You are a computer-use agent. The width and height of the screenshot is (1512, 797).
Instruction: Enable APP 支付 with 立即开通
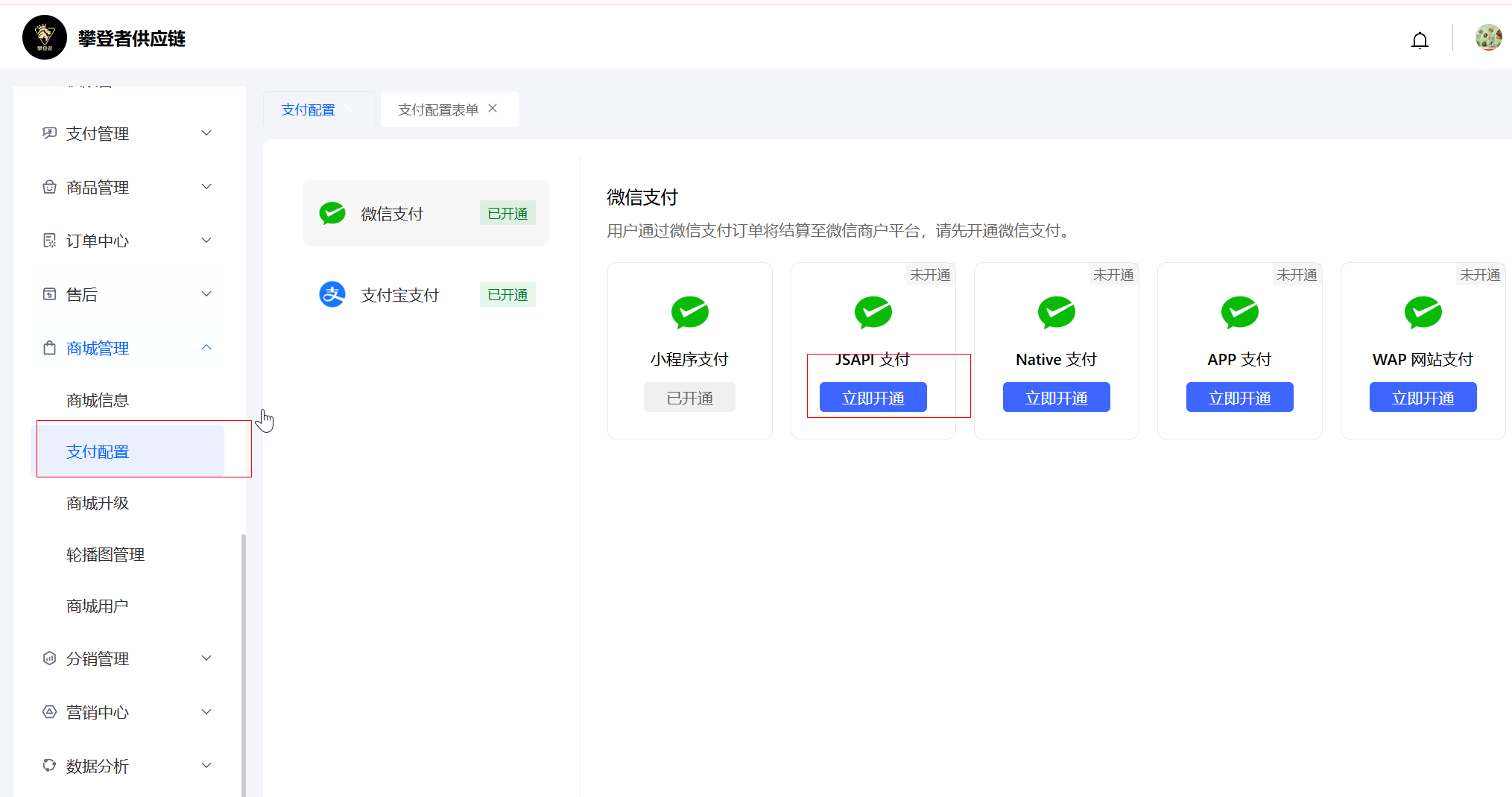(1239, 398)
